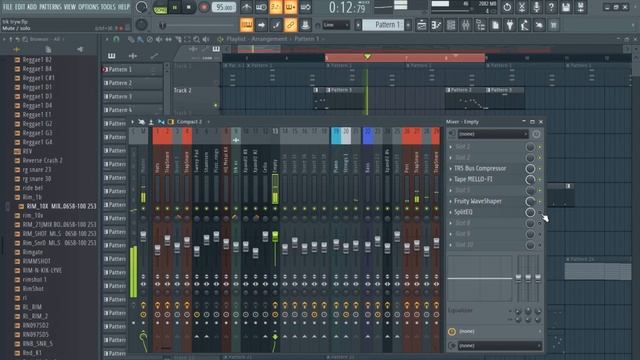Adjust the TRS Bus Compressor mix knob
Viewport: 640px width, 360px height.
[530, 169]
